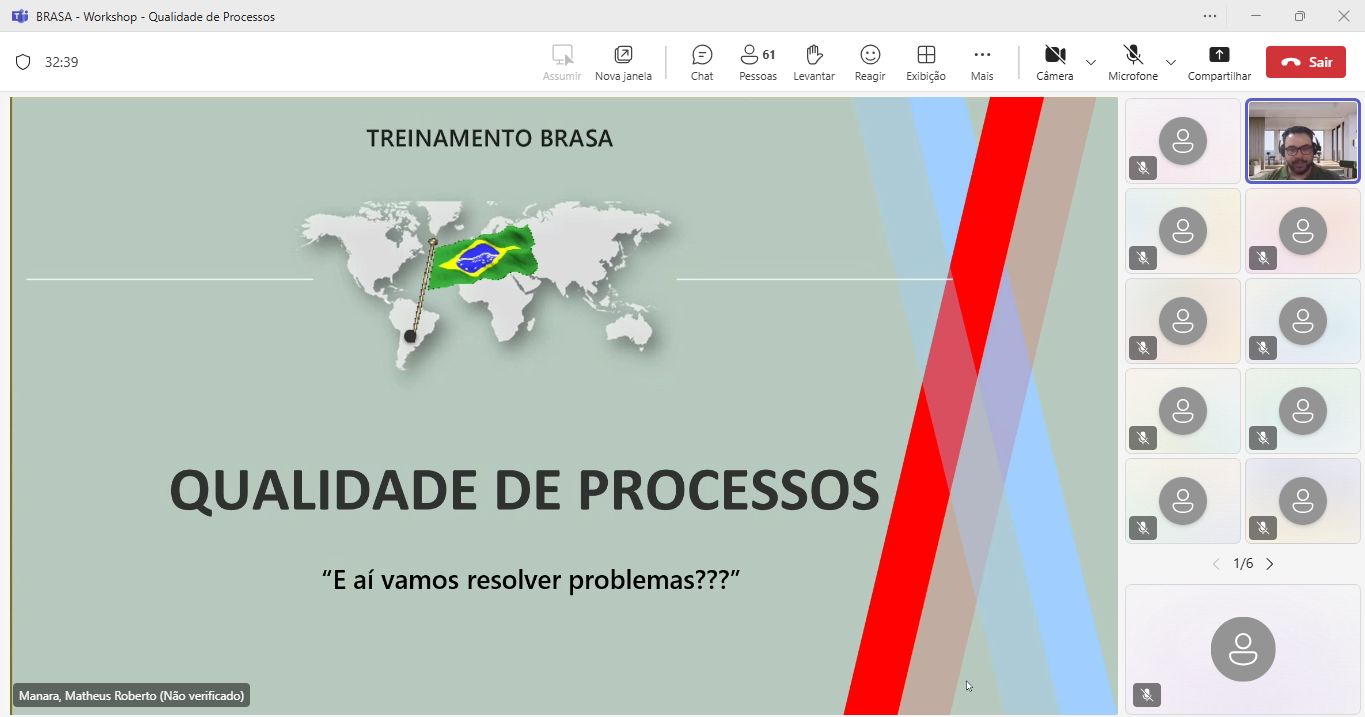Unmute the Microfone
Viewport: 1365px width, 717px height.
[x=1132, y=62]
